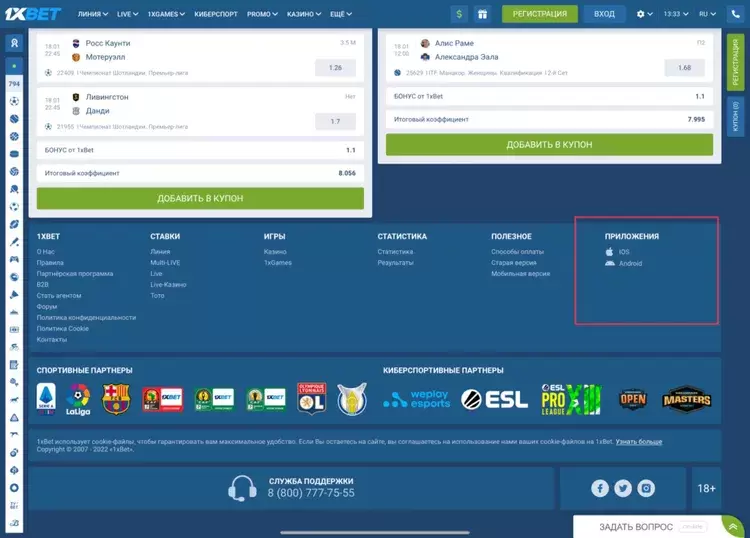Select the 1.26 odds button
Viewport: 750px width, 538px height.
(335, 67)
